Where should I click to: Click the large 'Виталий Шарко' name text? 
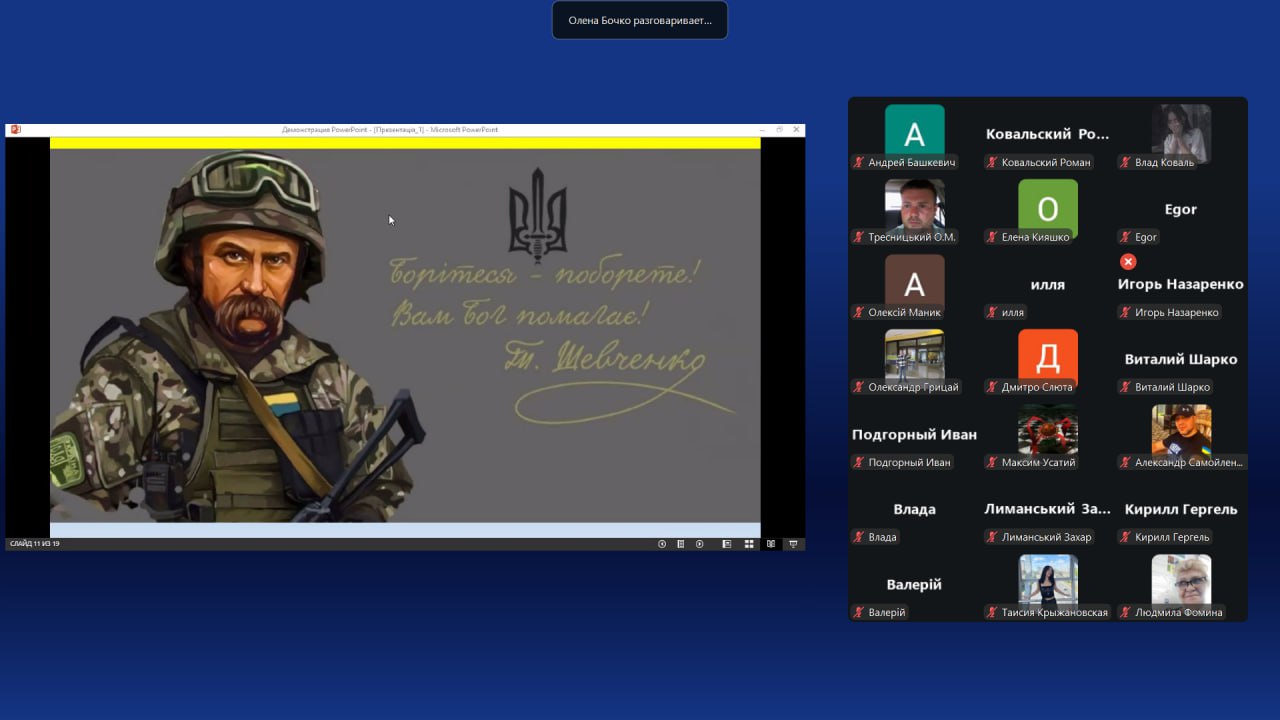[x=1181, y=359]
